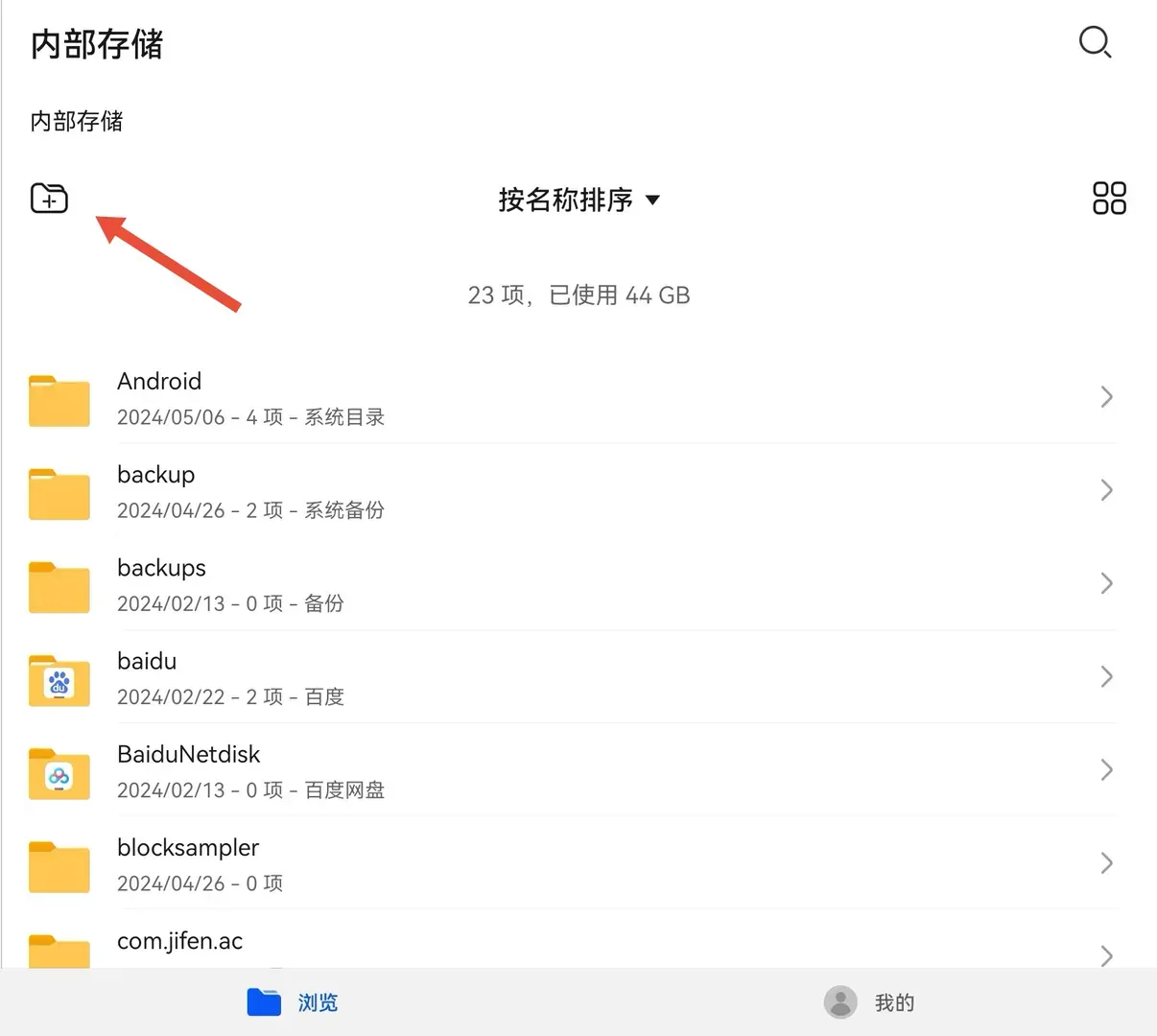Expand backups row chevron
The image size is (1157, 1036).
[1106, 583]
